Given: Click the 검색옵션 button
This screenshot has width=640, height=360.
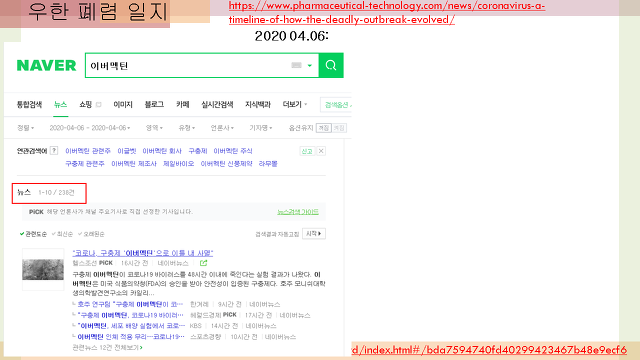Looking at the screenshot, I should coord(337,105).
